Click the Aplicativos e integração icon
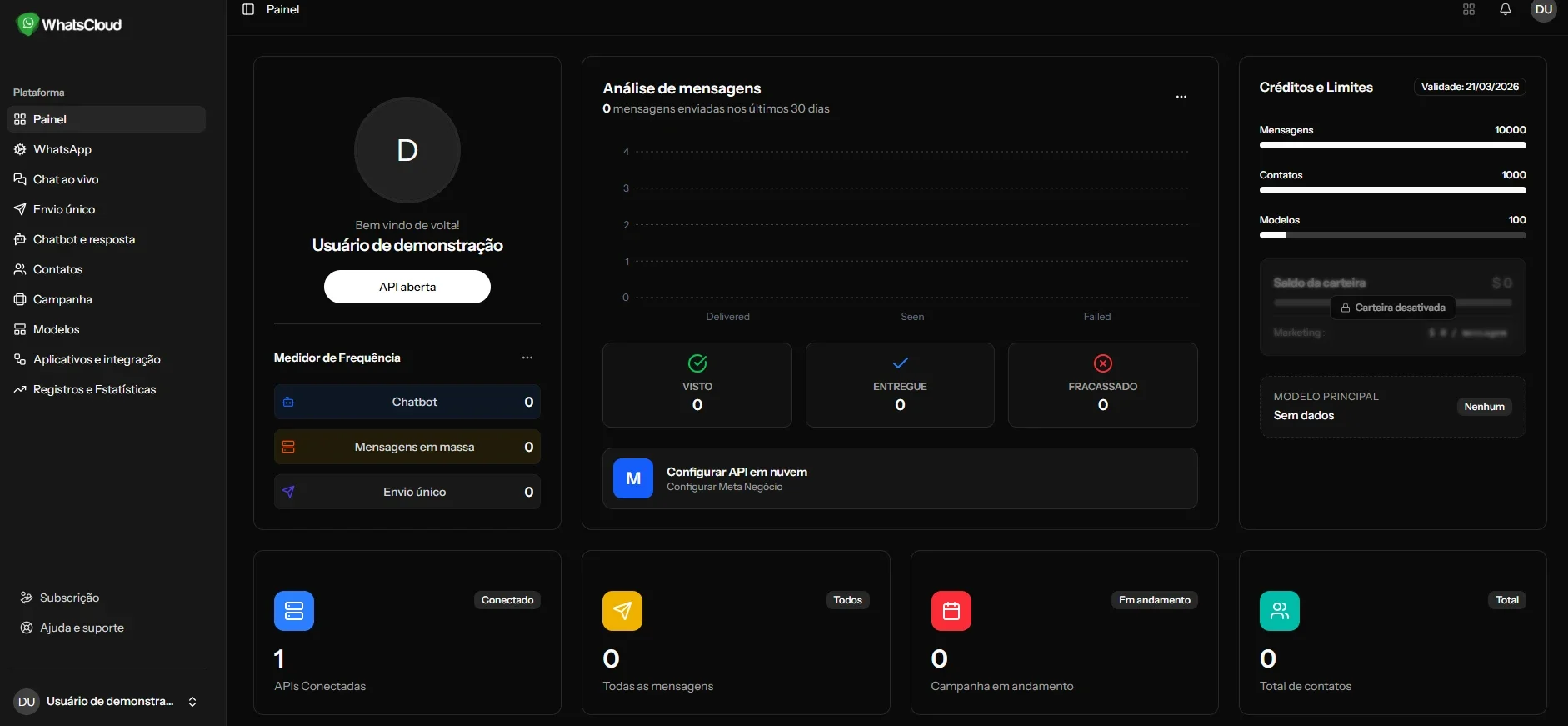The height and width of the screenshot is (726, 1568). point(20,359)
